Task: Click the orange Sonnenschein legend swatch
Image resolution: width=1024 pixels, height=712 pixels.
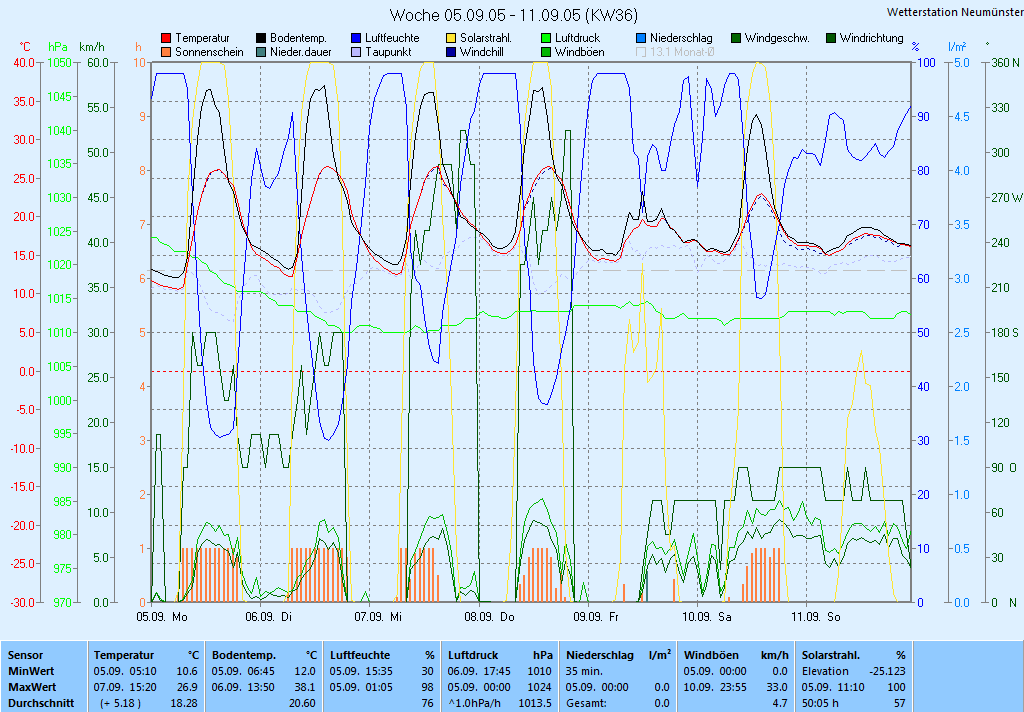Action: 166,52
